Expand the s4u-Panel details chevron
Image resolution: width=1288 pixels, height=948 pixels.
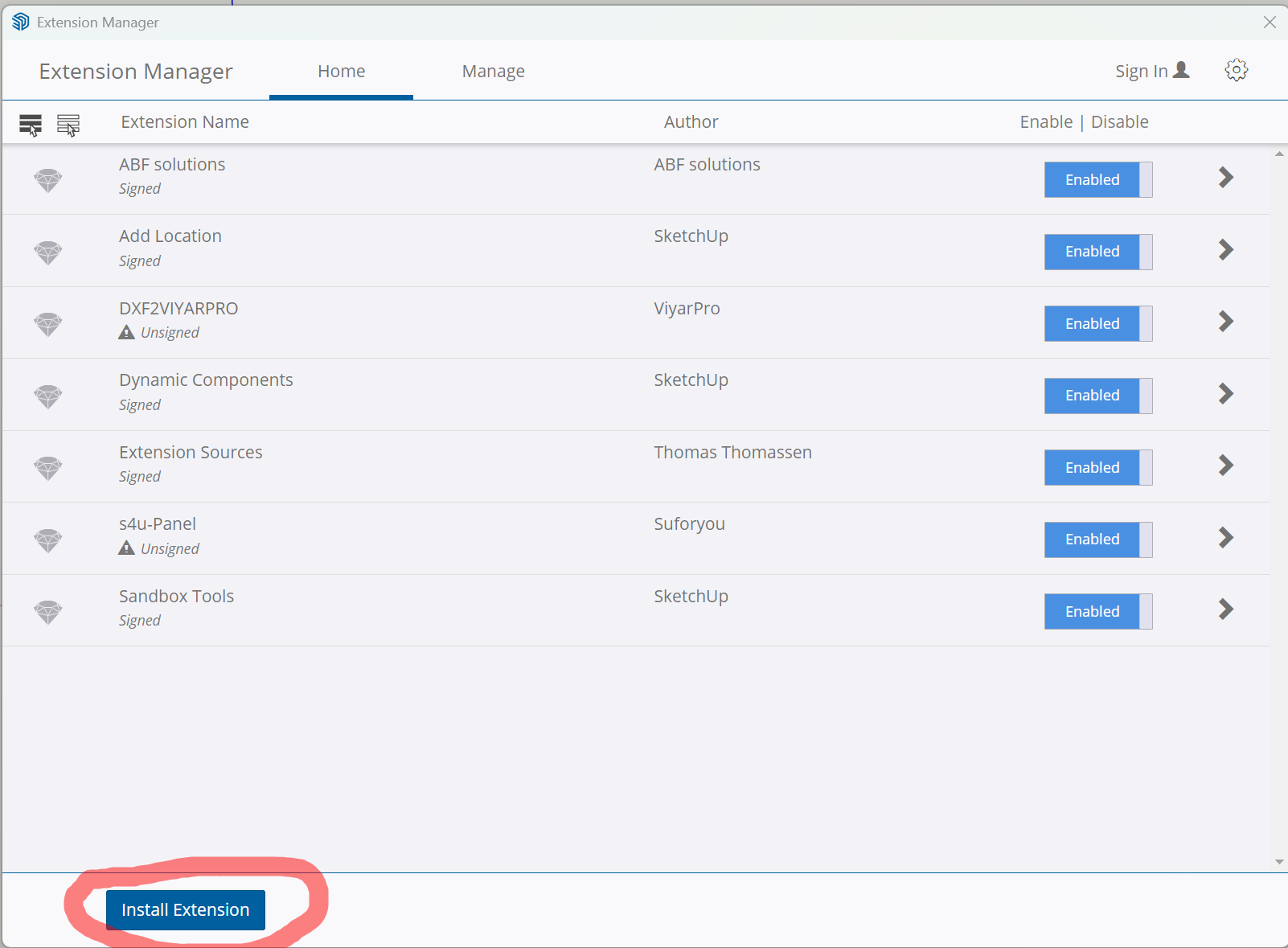[x=1225, y=538]
